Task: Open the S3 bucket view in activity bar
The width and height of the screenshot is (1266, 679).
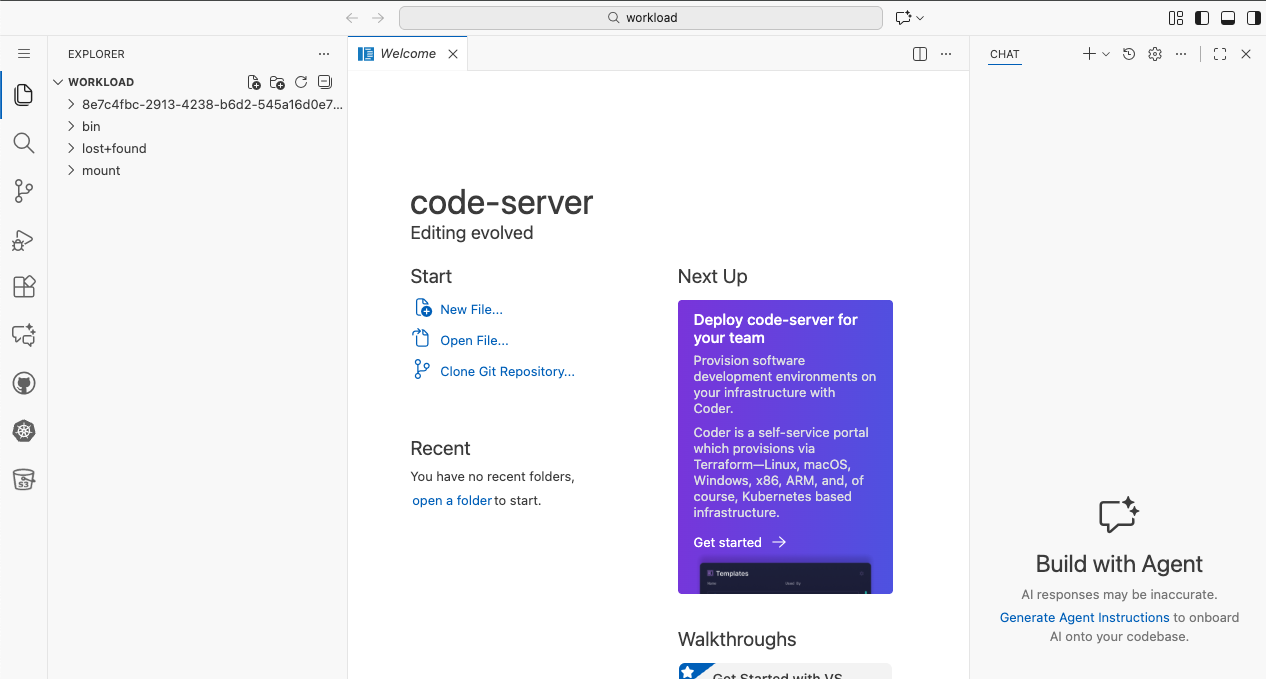Action: click(x=24, y=479)
